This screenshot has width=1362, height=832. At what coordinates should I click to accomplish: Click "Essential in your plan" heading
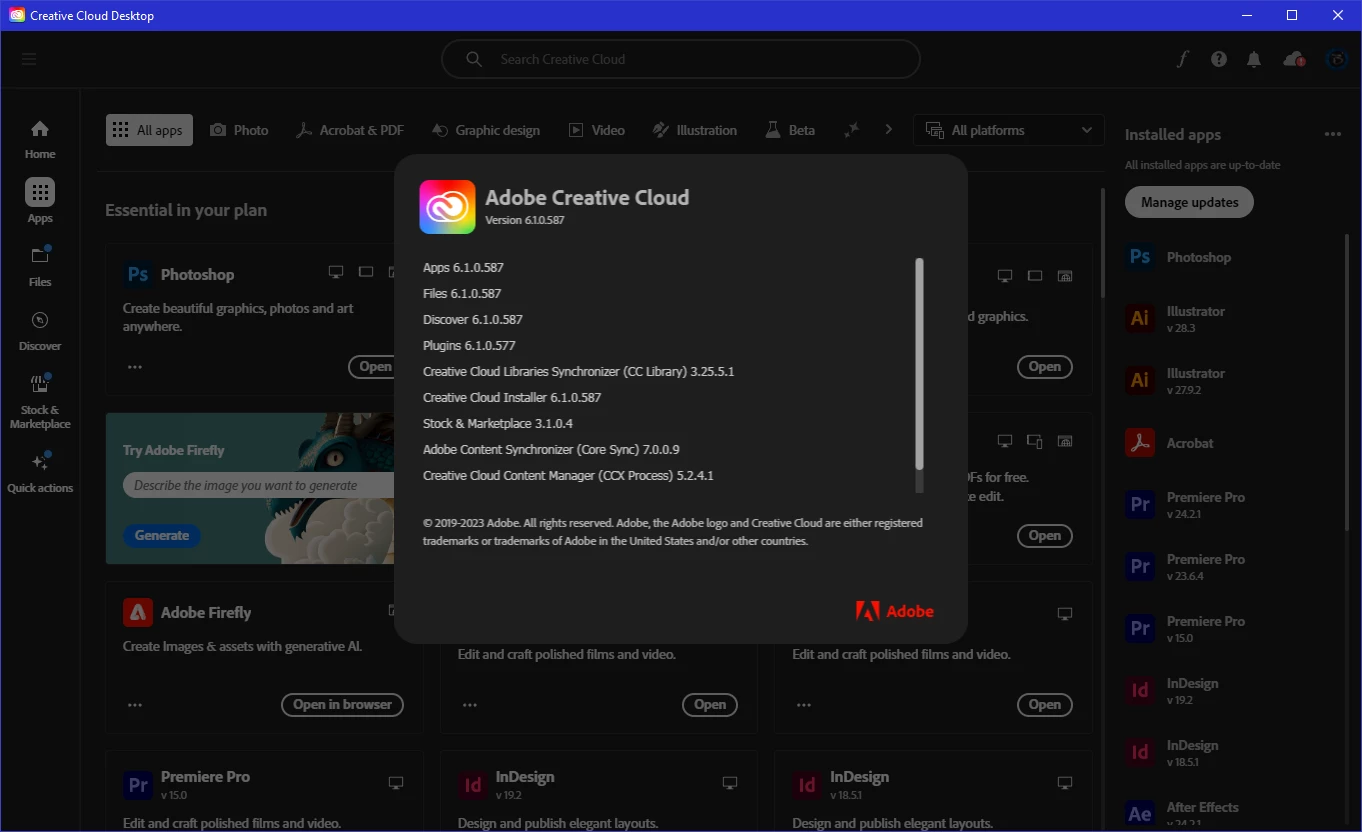[186, 210]
